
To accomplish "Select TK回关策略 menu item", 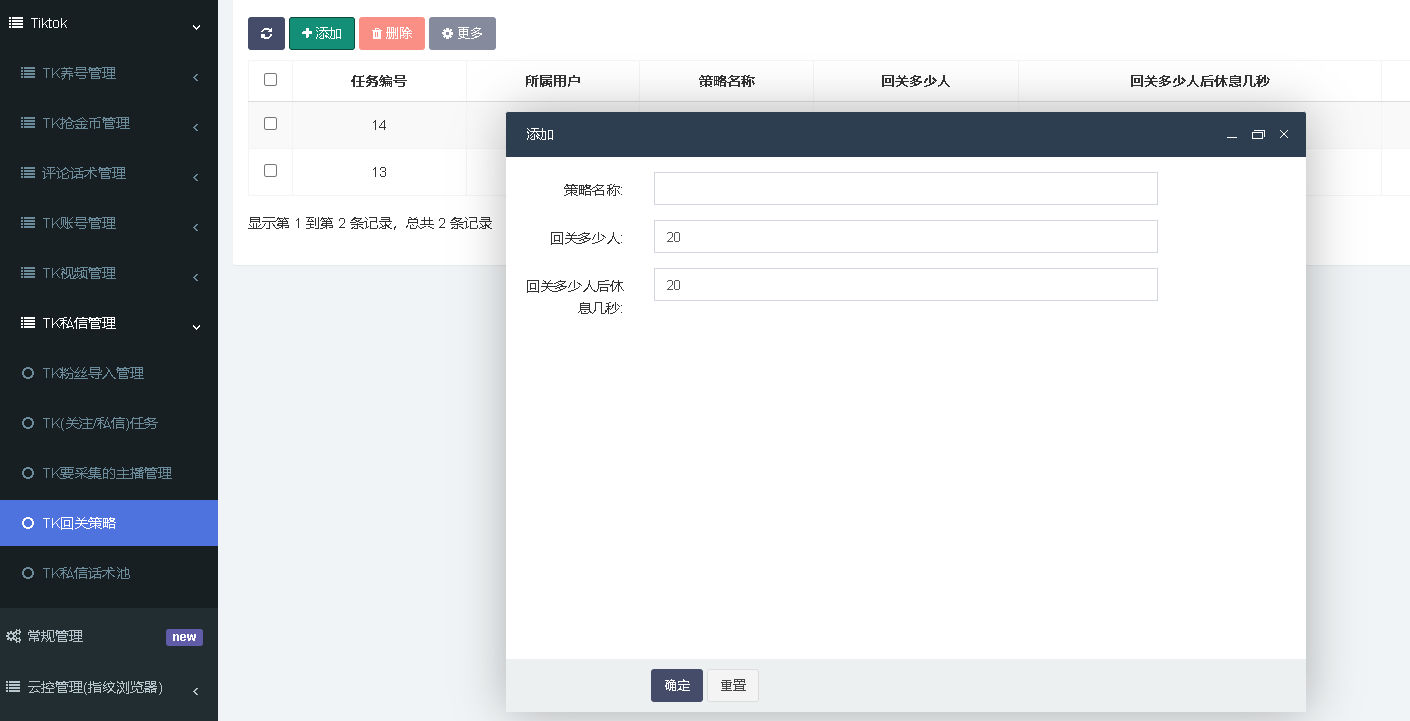I will [x=109, y=523].
